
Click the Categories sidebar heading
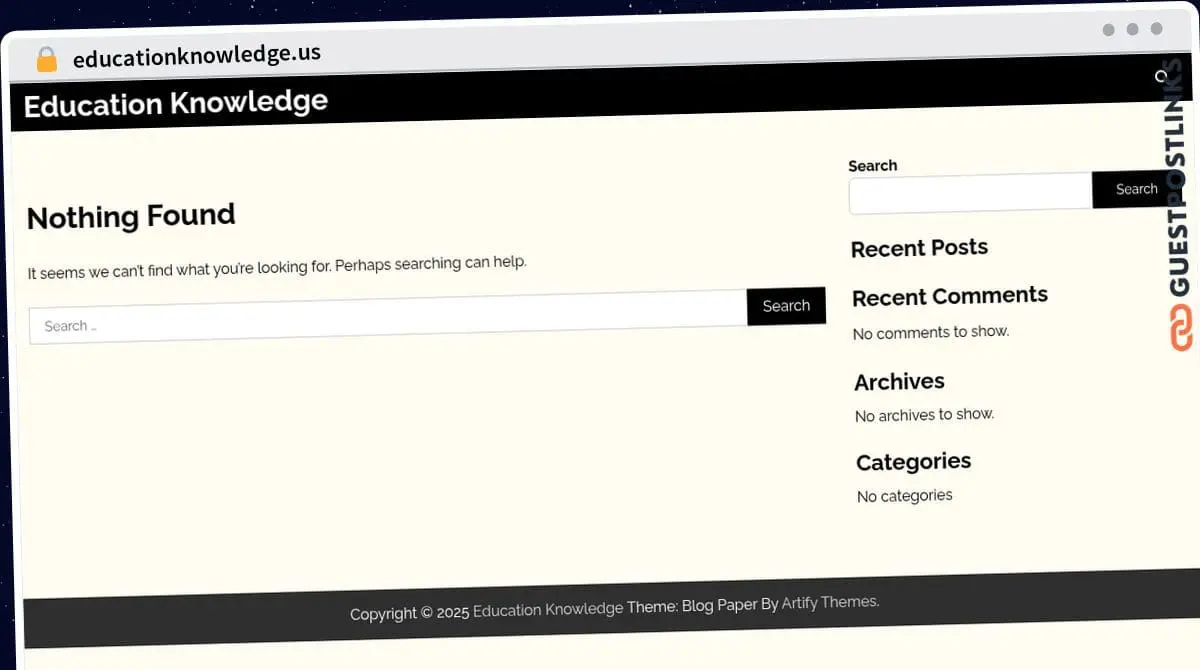[913, 461]
